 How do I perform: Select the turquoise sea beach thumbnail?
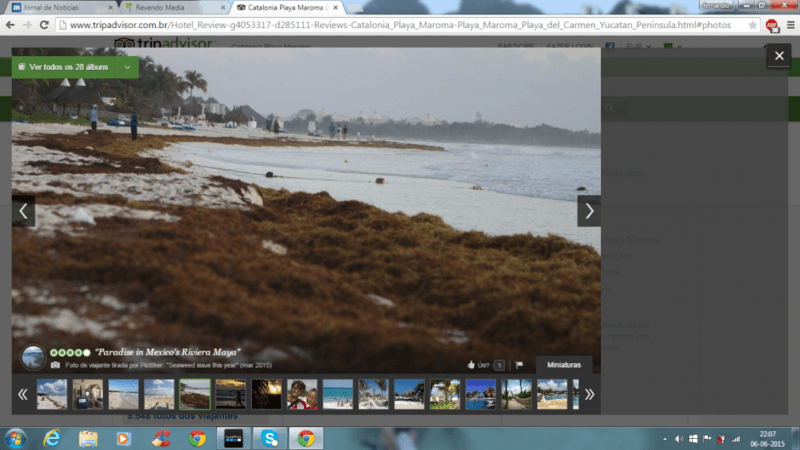click(338, 394)
